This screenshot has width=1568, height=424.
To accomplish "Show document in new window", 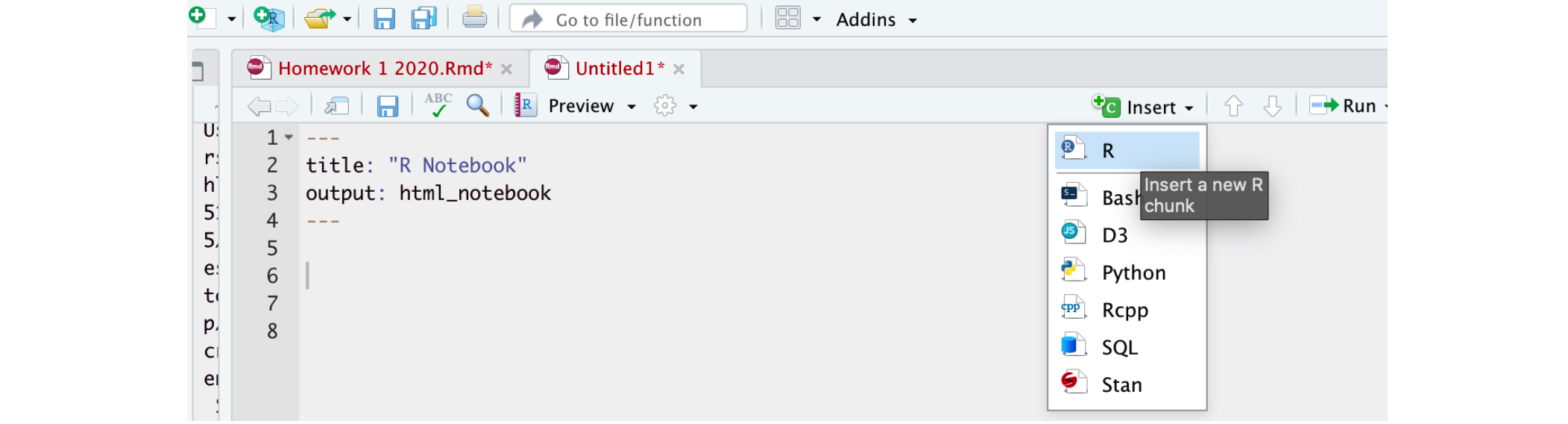I will coord(337,106).
